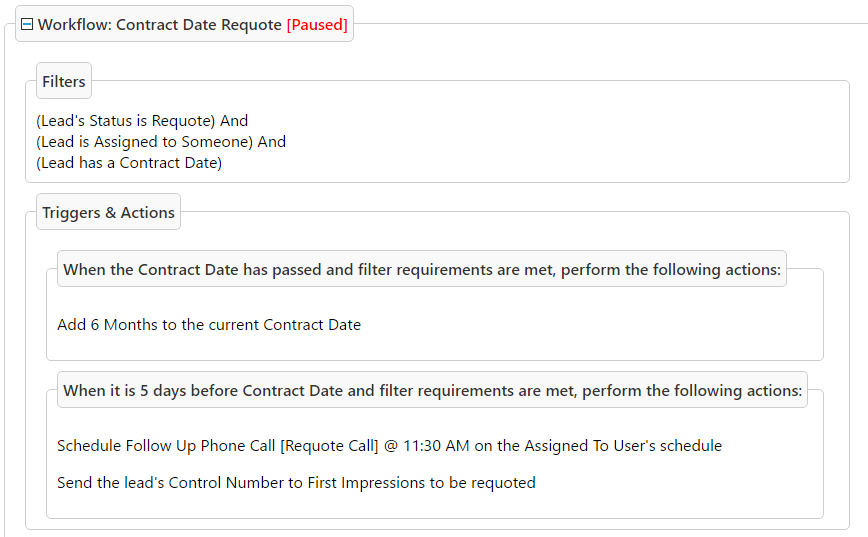
Task: Click the Send the lead's Control Number action
Action: pos(296,483)
